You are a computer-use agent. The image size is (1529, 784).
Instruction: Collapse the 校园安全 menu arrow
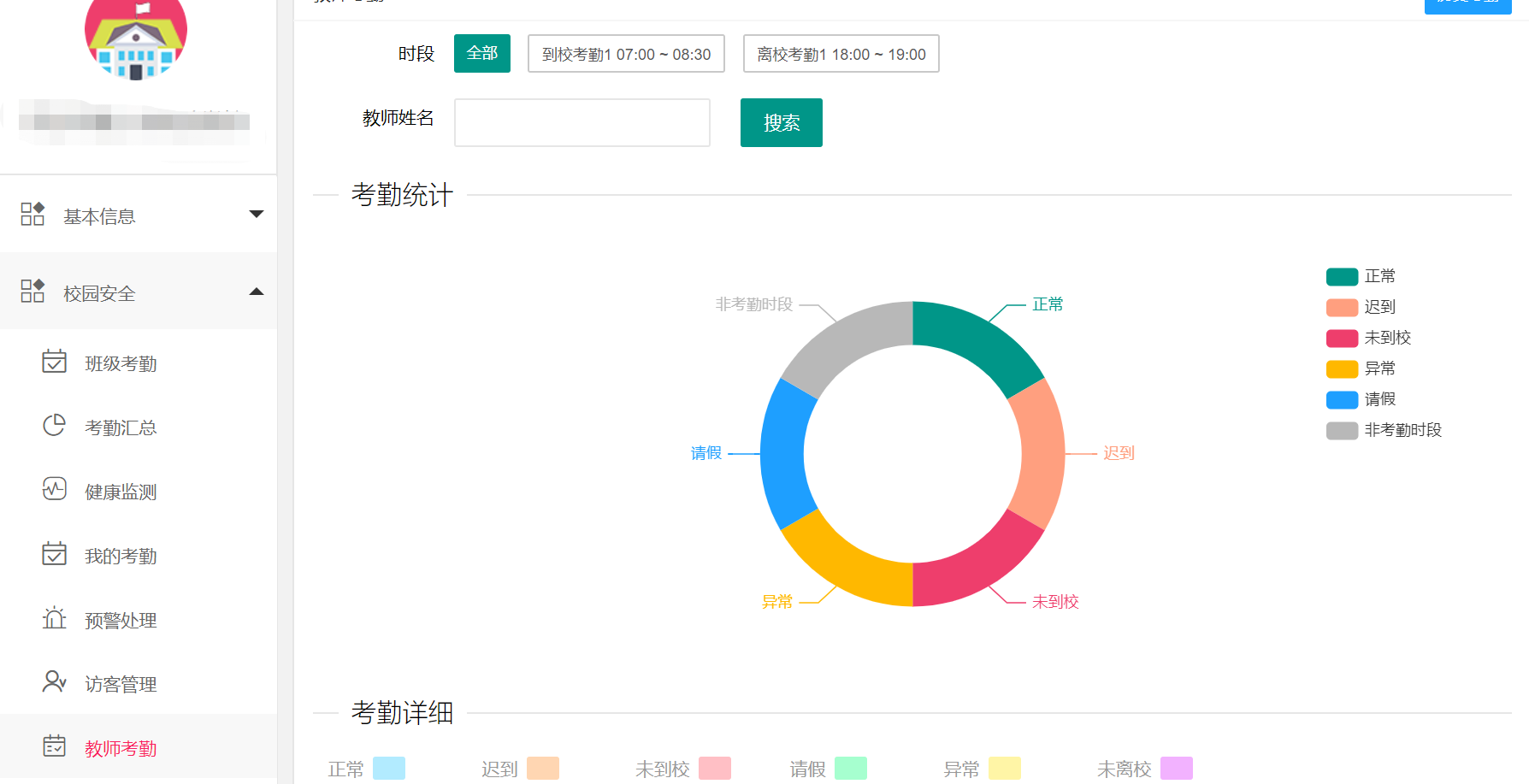256,292
